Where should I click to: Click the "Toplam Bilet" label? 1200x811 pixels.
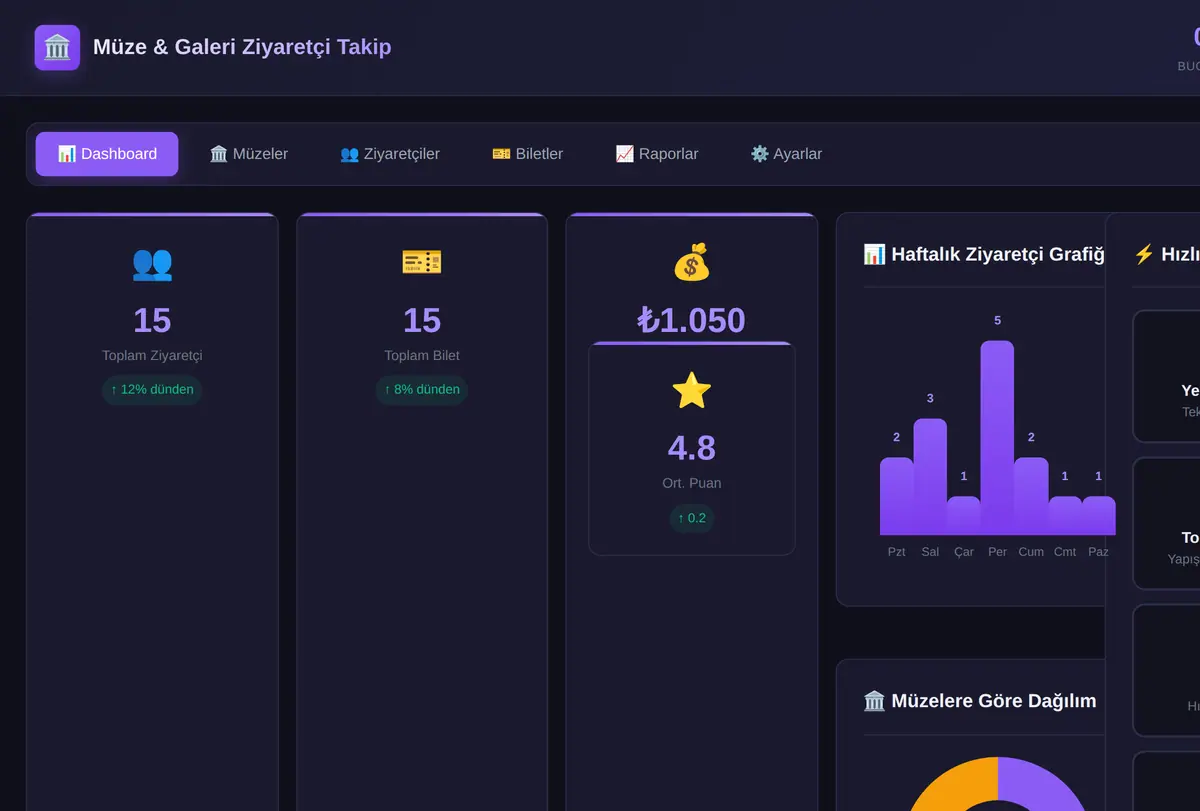click(x=422, y=355)
